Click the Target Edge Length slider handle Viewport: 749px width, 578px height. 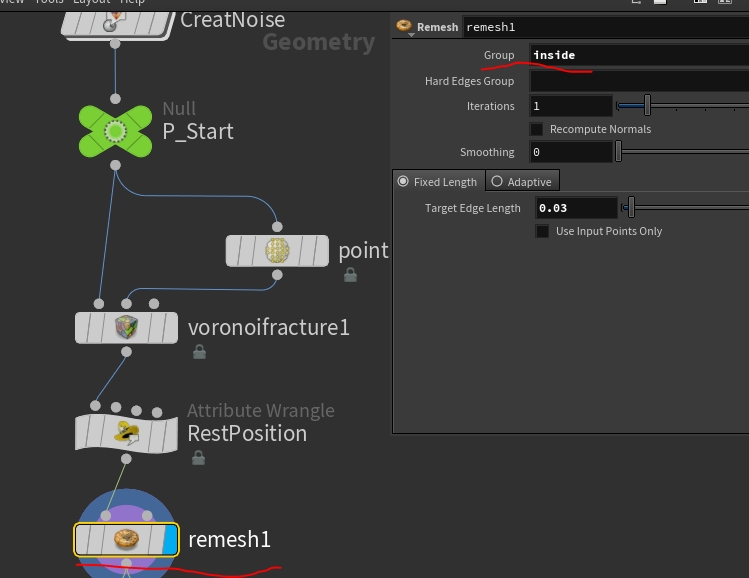[631, 207]
